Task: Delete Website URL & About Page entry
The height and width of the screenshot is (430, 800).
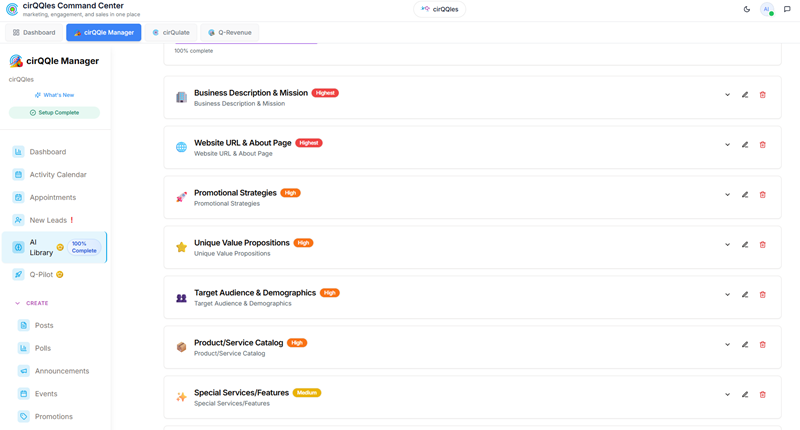Action: (763, 145)
